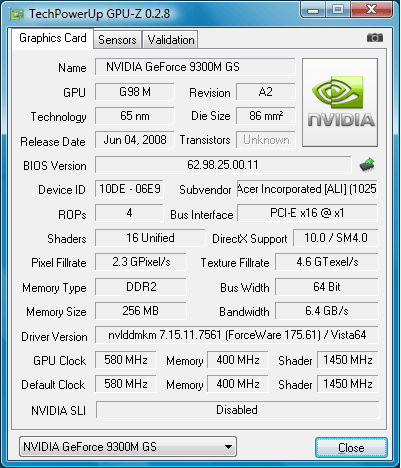The image size is (401, 468).
Task: Select the Graphics Card tab
Action: (x=53, y=38)
